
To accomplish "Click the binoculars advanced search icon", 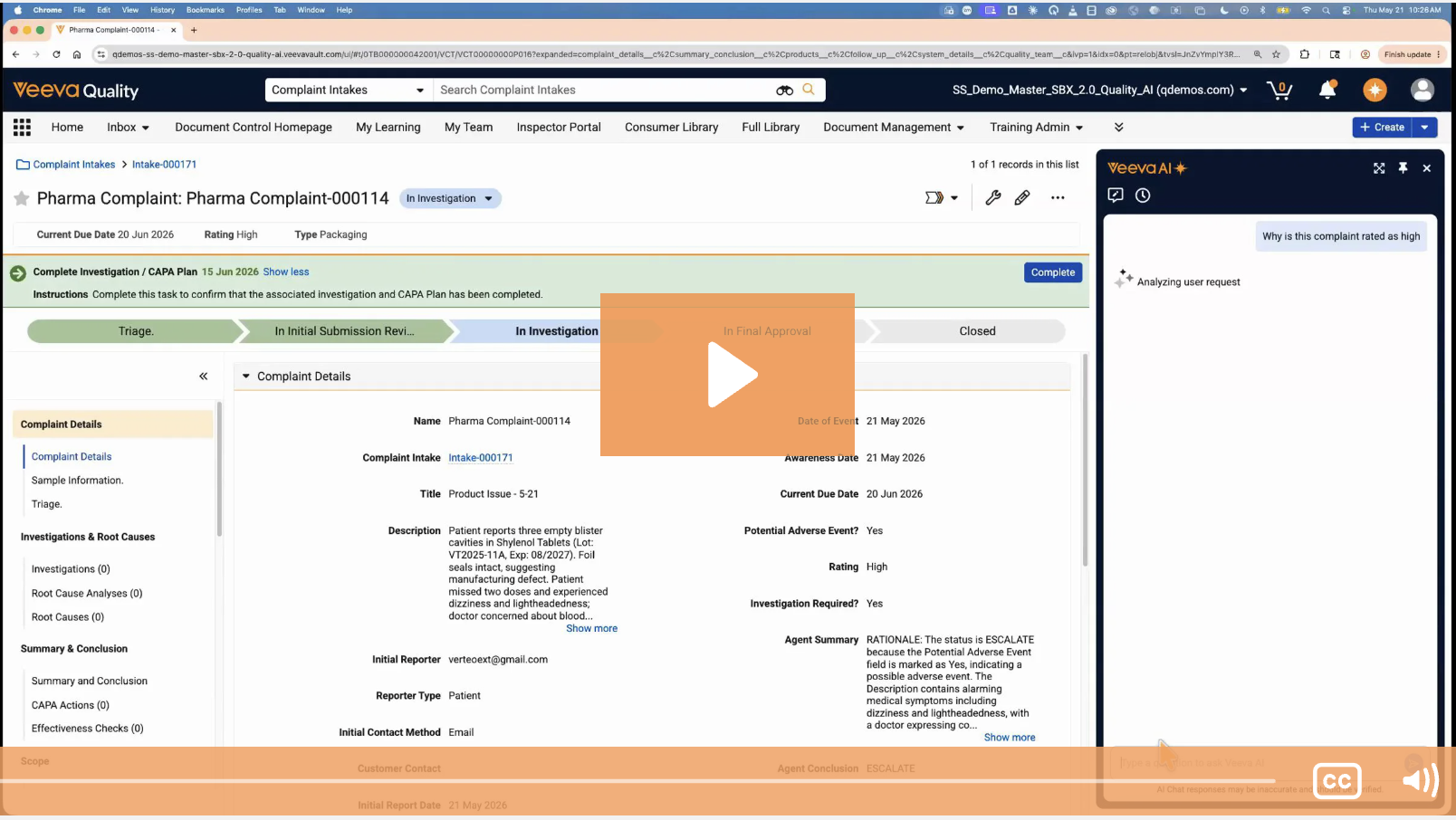I will 784,91.
